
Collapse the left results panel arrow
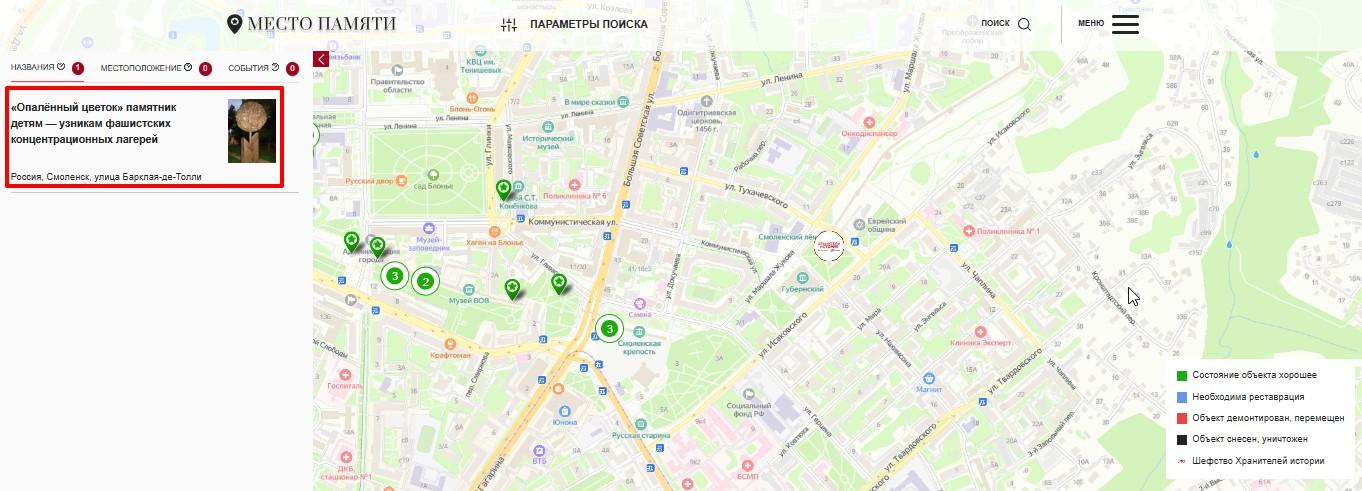(x=321, y=59)
